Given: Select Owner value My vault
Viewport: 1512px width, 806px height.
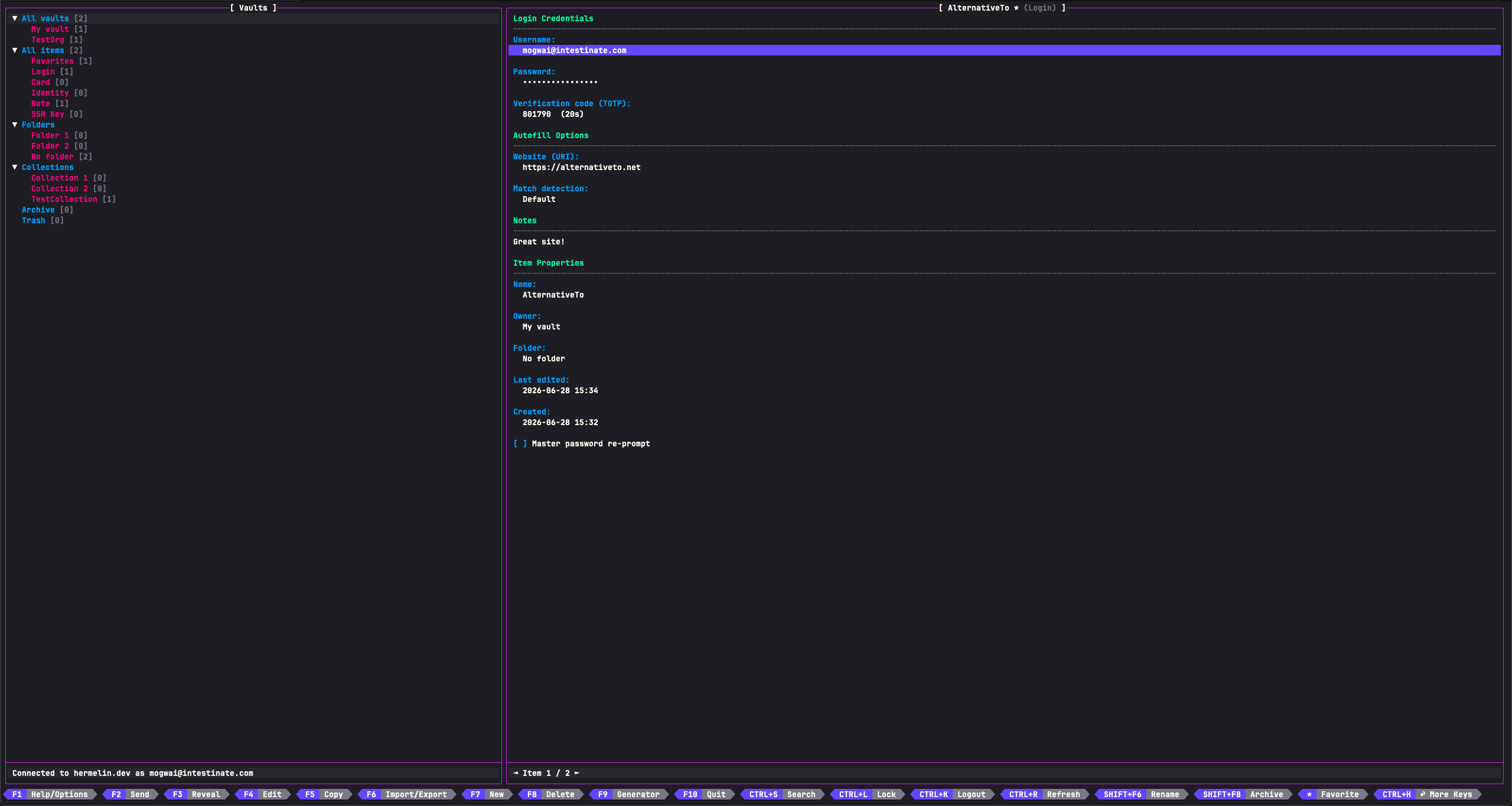Looking at the screenshot, I should [541, 327].
